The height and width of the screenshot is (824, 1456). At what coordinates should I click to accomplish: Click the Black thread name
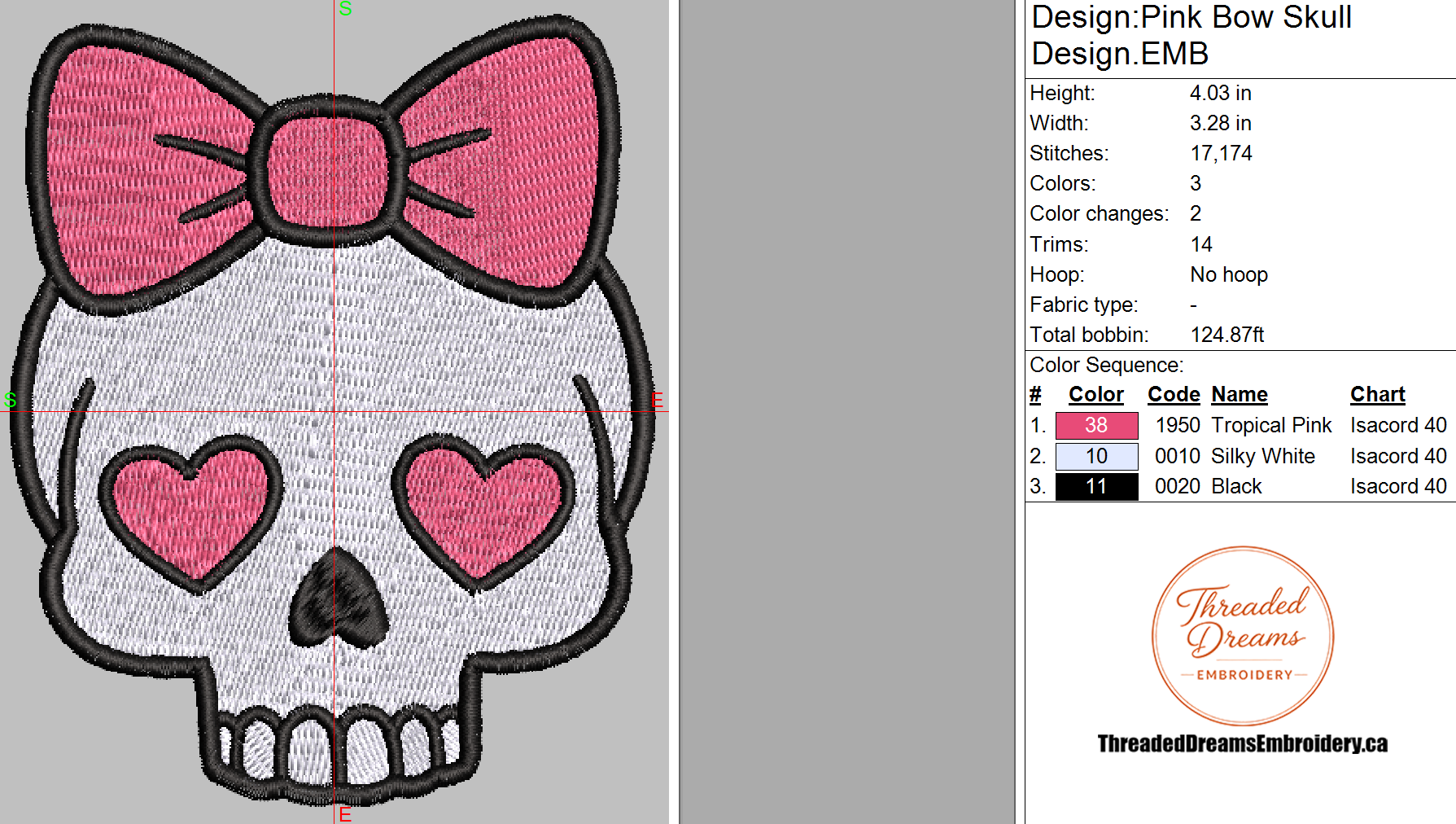point(1236,487)
